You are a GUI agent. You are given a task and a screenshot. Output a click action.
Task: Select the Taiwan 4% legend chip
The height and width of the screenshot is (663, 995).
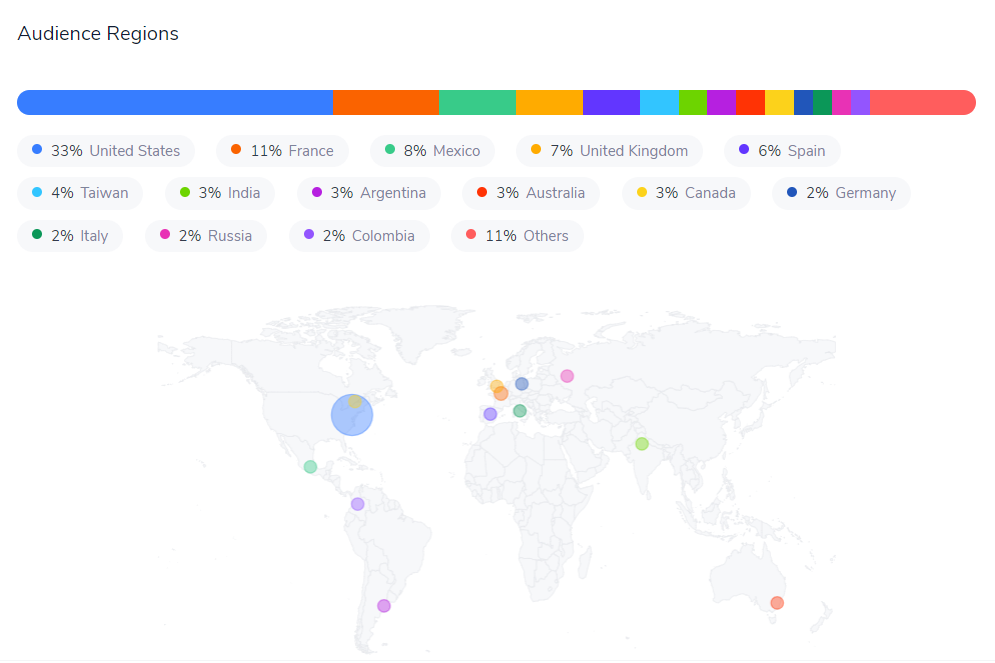point(80,194)
